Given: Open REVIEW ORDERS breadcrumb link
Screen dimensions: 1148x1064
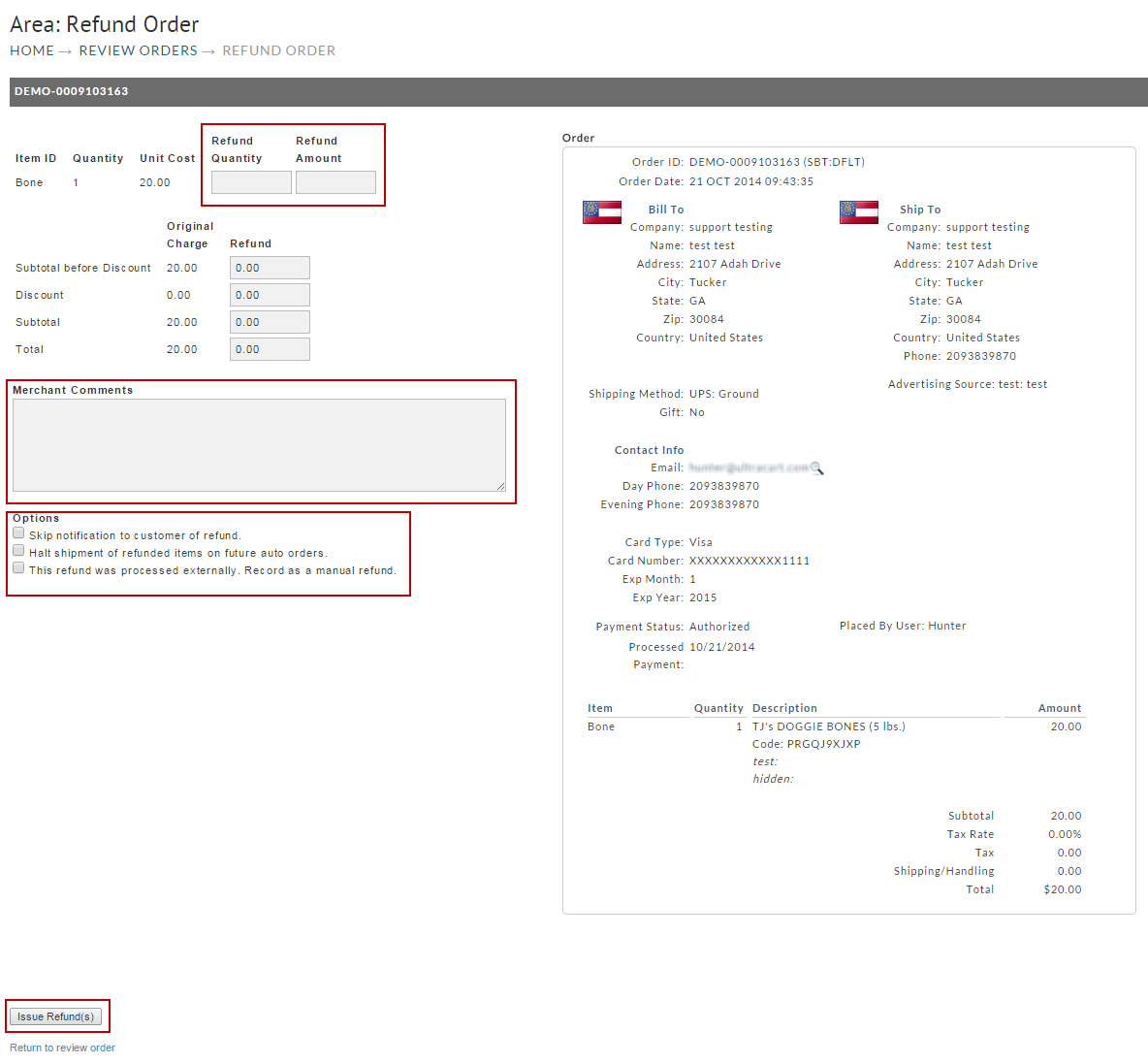Looking at the screenshot, I should 139,50.
